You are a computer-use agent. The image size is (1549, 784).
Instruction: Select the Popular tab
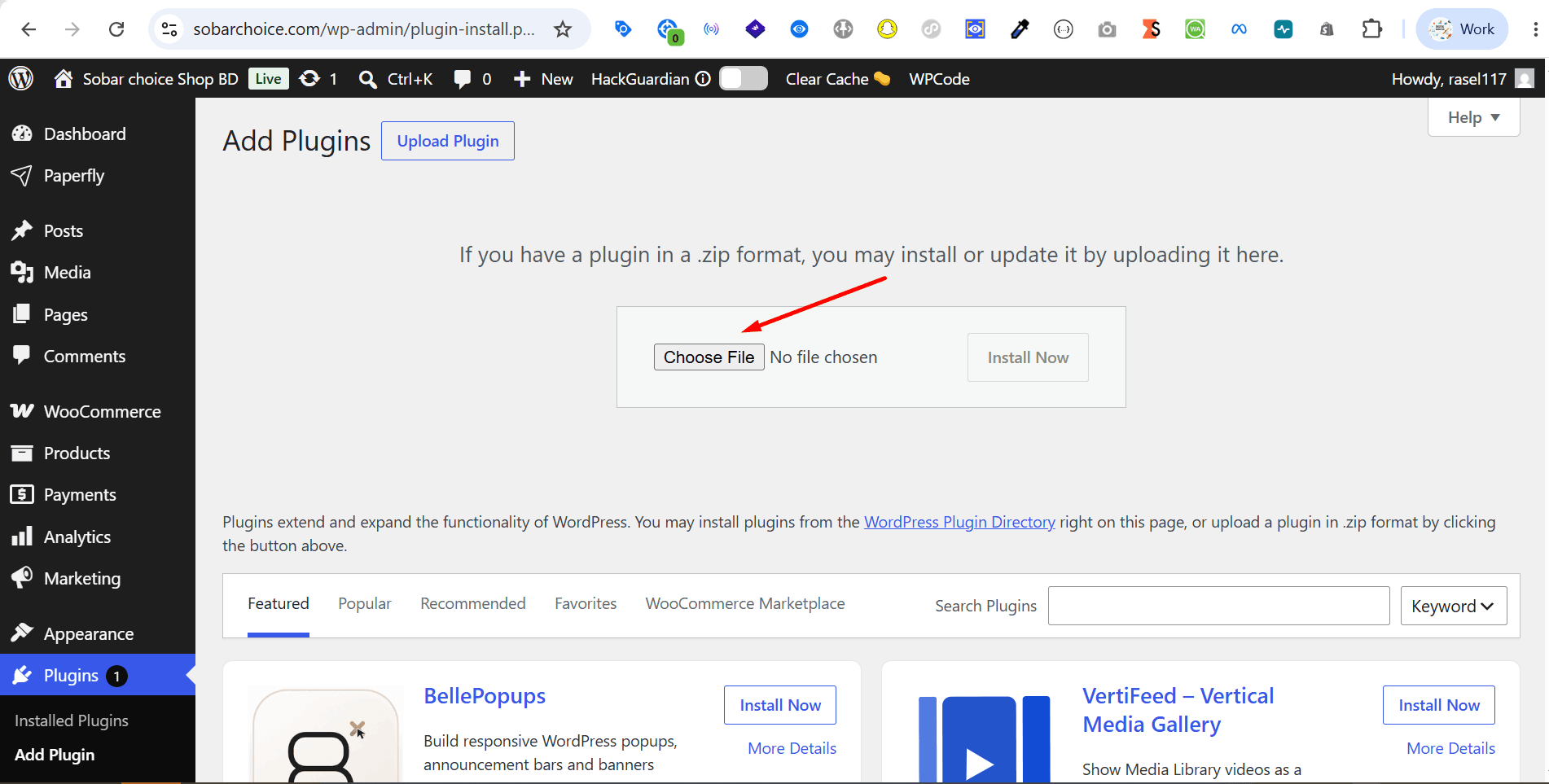(365, 603)
